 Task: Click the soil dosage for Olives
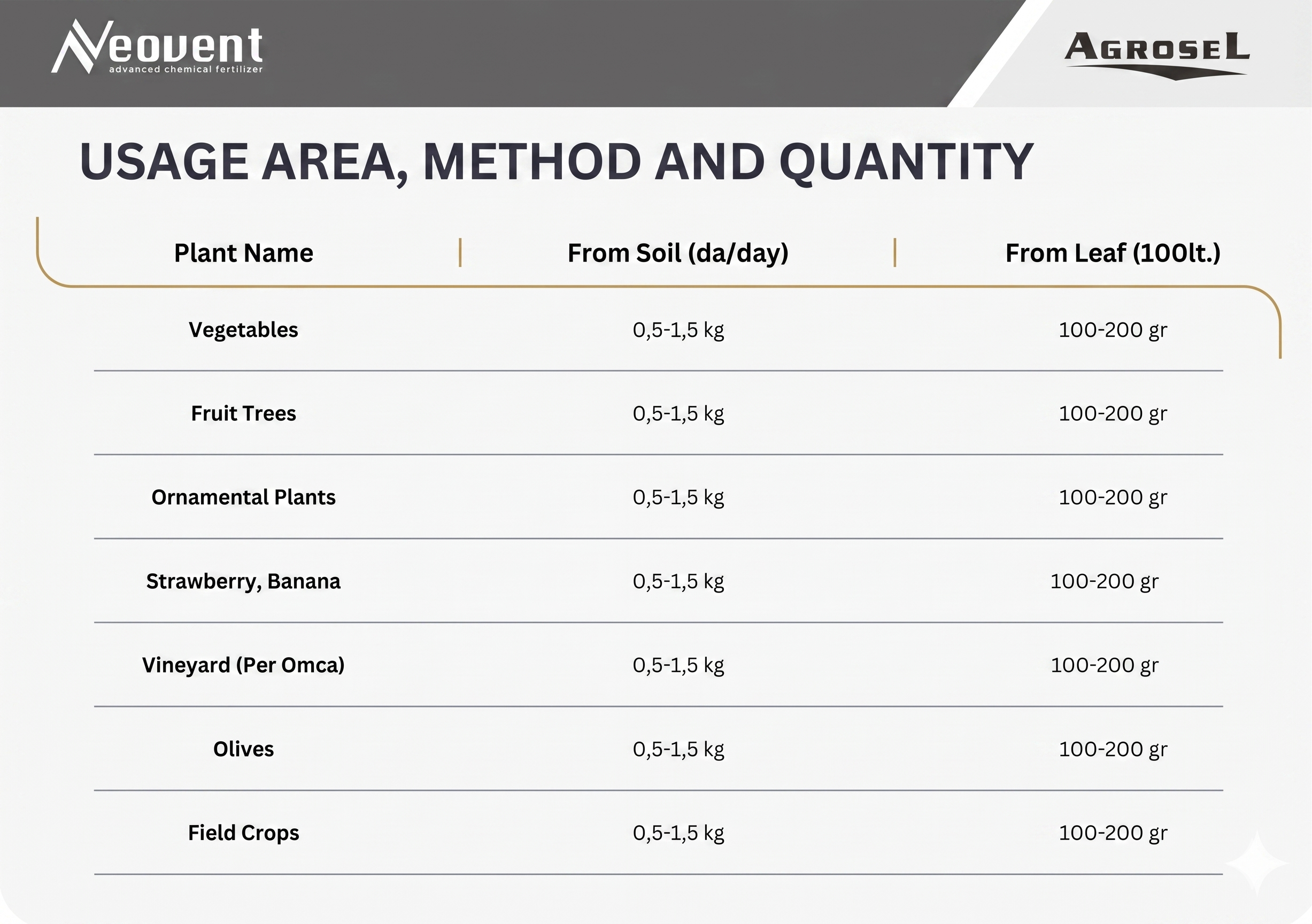click(x=678, y=749)
